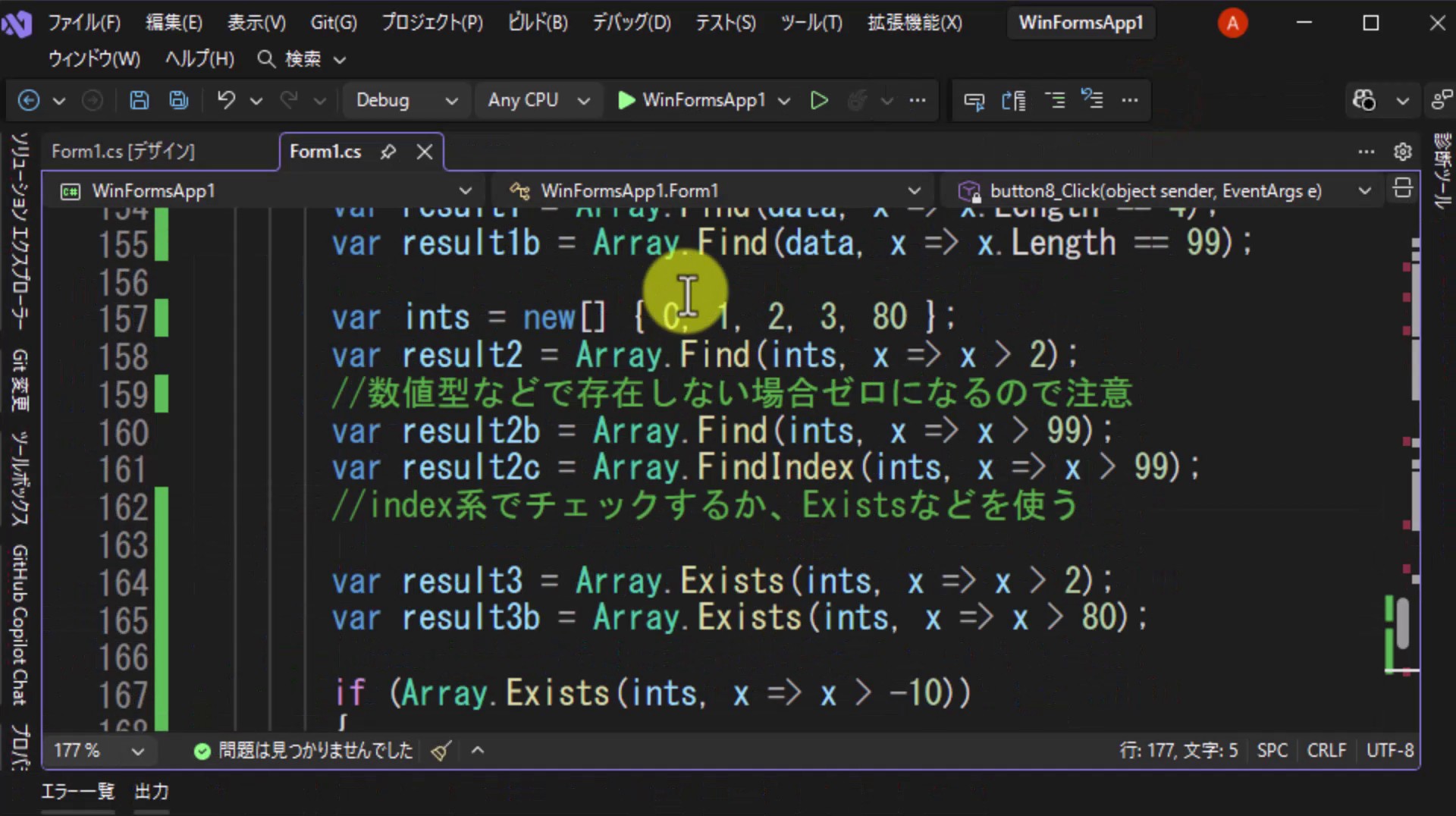Image resolution: width=1456 pixels, height=816 pixels.
Task: Open the search magnifier in menu bar
Action: pos(266,58)
